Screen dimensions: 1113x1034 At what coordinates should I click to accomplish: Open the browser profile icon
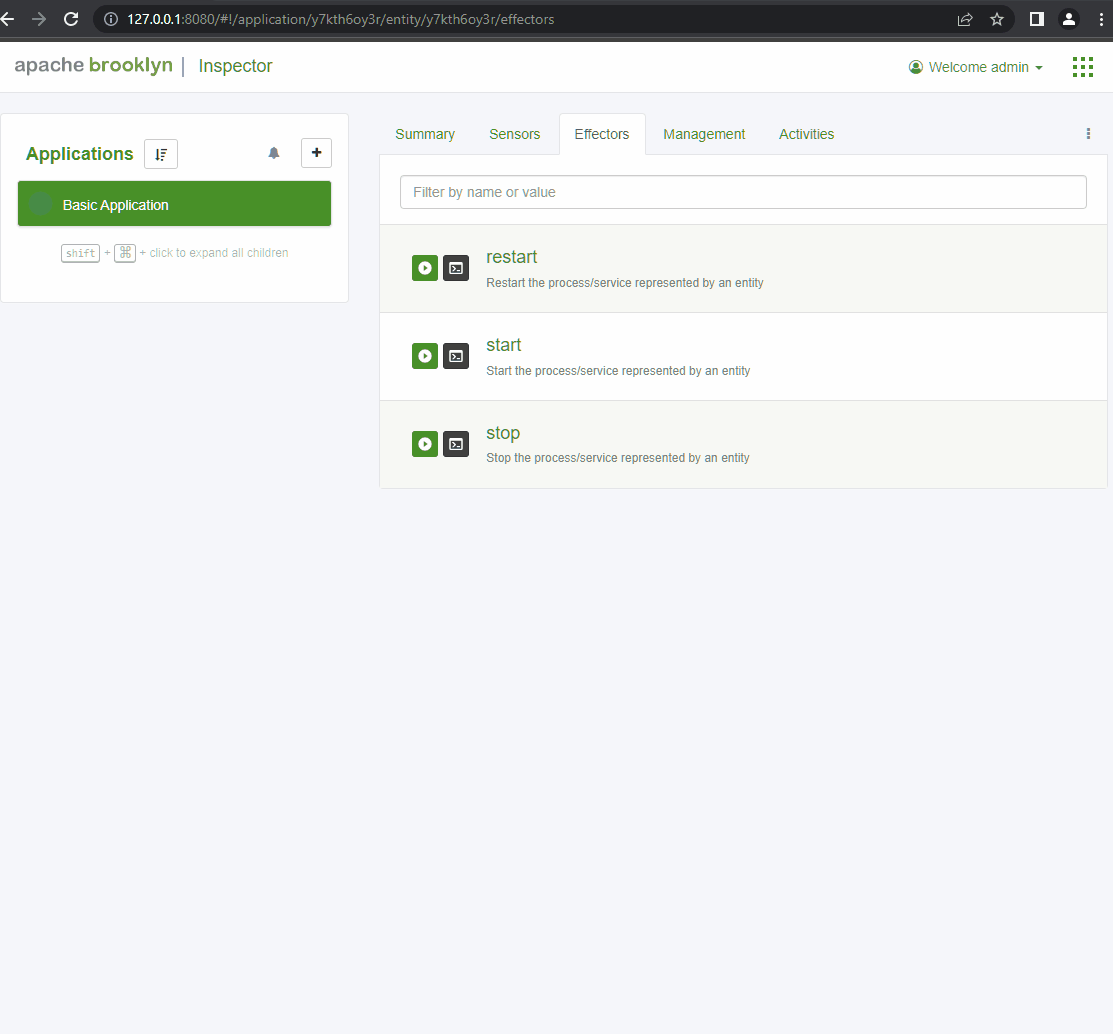coord(1068,19)
